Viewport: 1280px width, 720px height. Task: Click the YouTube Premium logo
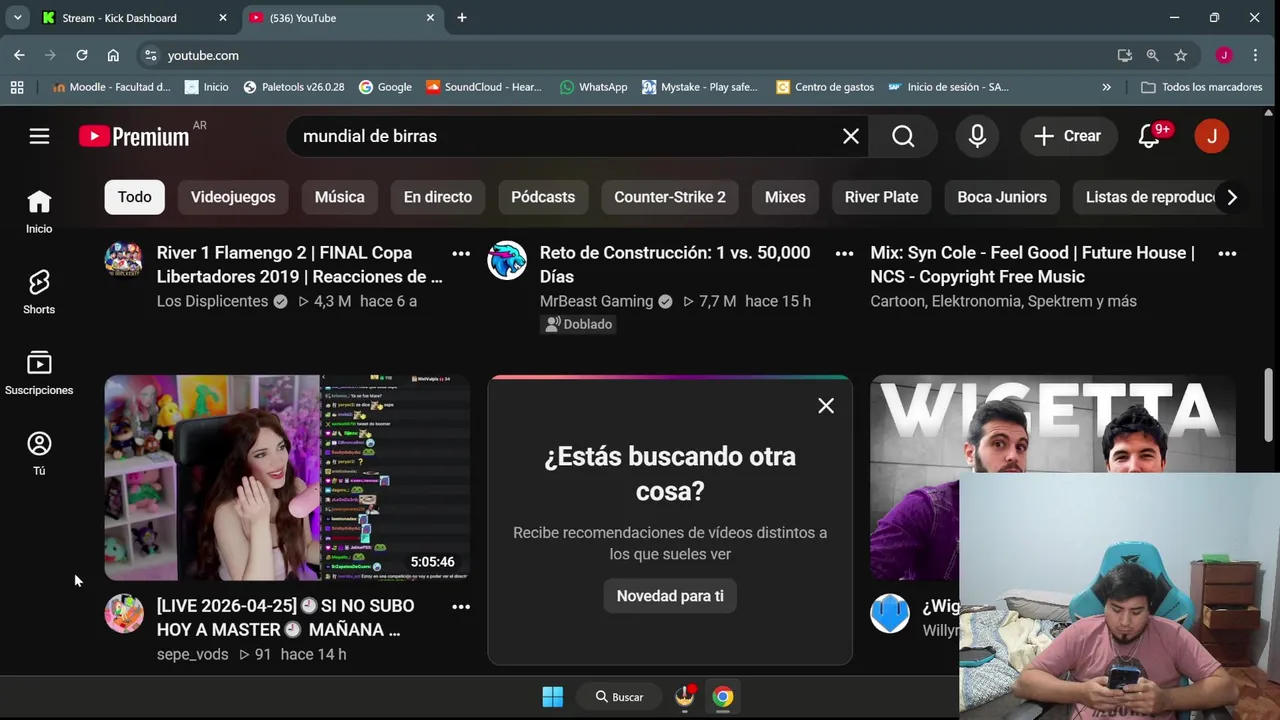click(x=134, y=136)
